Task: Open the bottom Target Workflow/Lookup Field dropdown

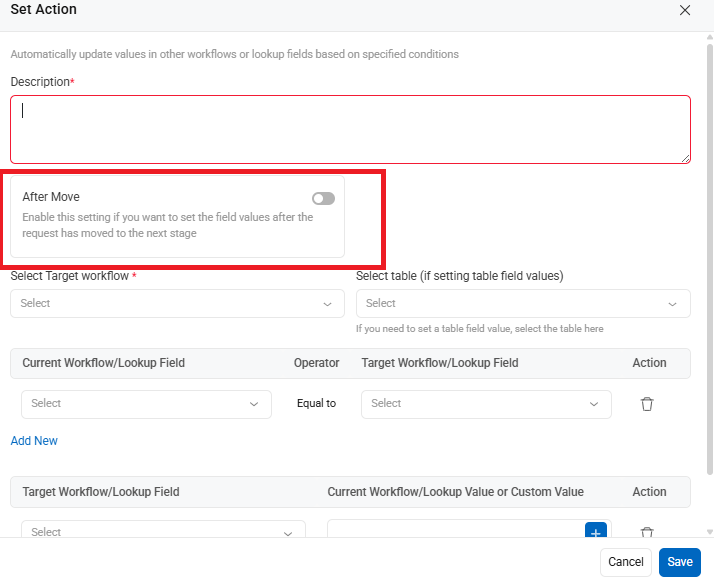Action: coord(163,529)
